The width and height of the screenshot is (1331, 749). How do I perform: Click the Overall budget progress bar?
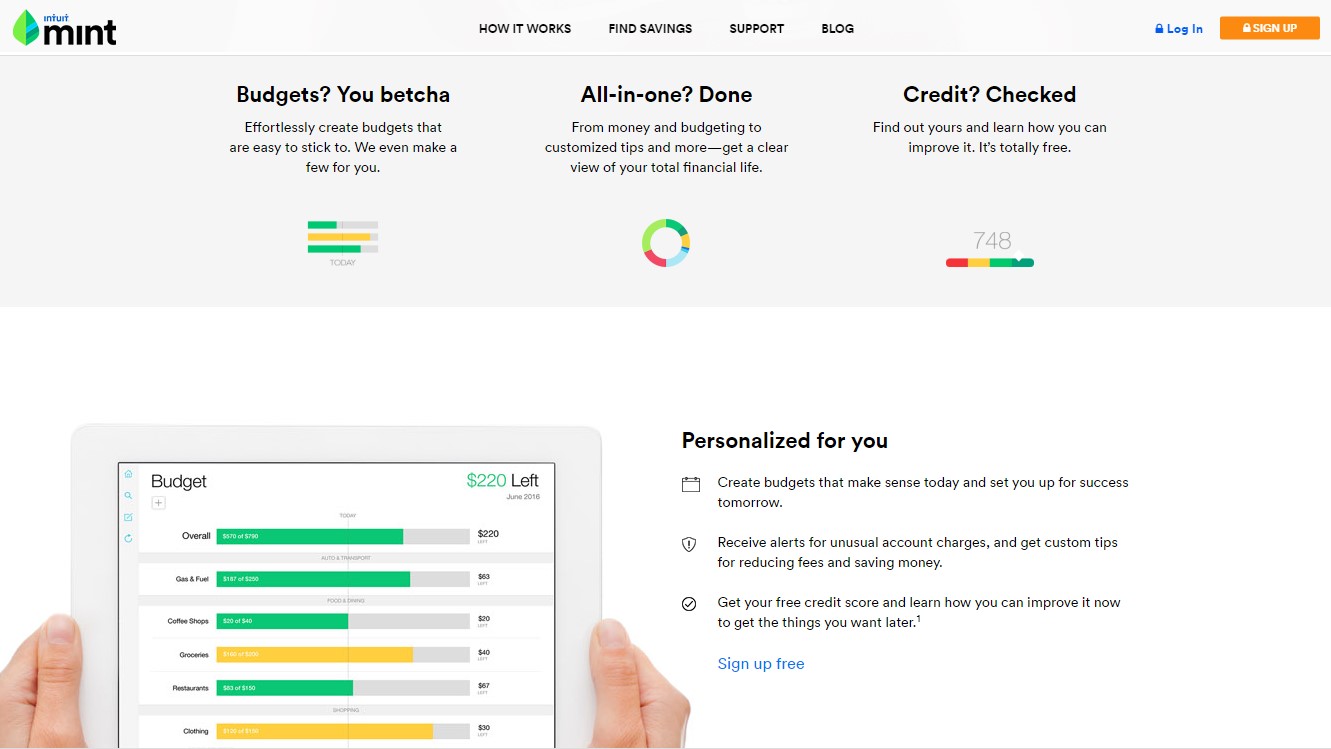click(x=343, y=536)
